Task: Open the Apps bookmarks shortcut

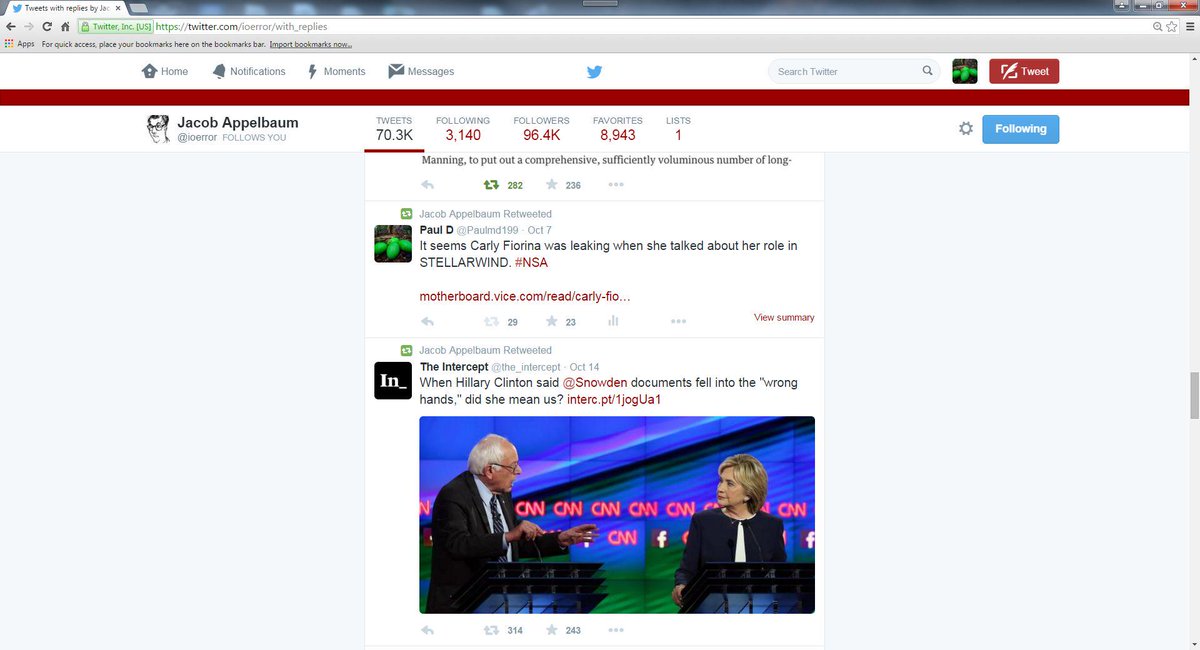Action: (20, 44)
